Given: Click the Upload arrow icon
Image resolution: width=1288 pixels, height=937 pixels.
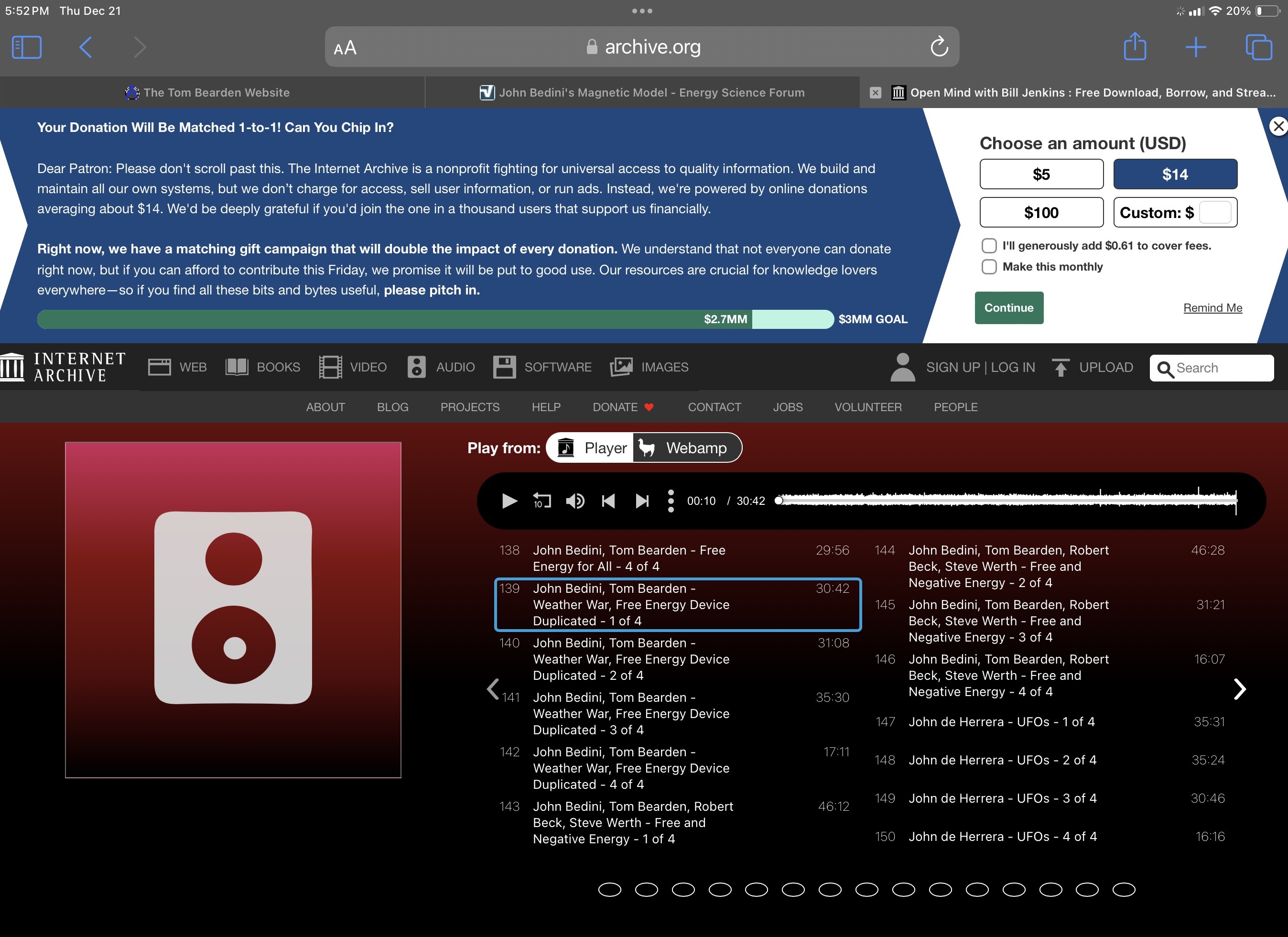Looking at the screenshot, I should pyautogui.click(x=1061, y=368).
